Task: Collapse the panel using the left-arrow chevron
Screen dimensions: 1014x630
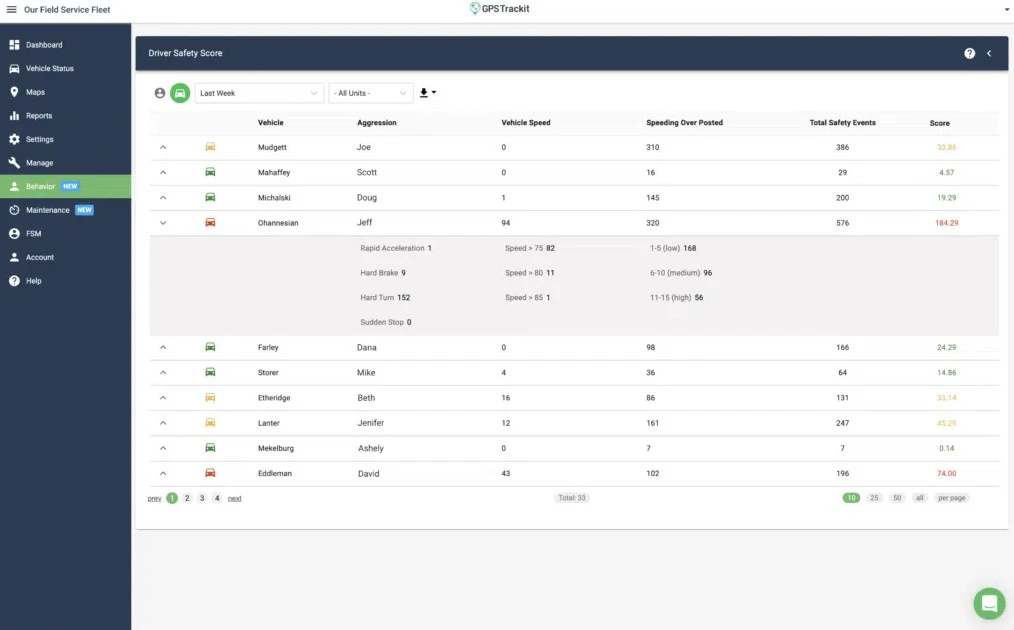Action: pyautogui.click(x=988, y=52)
